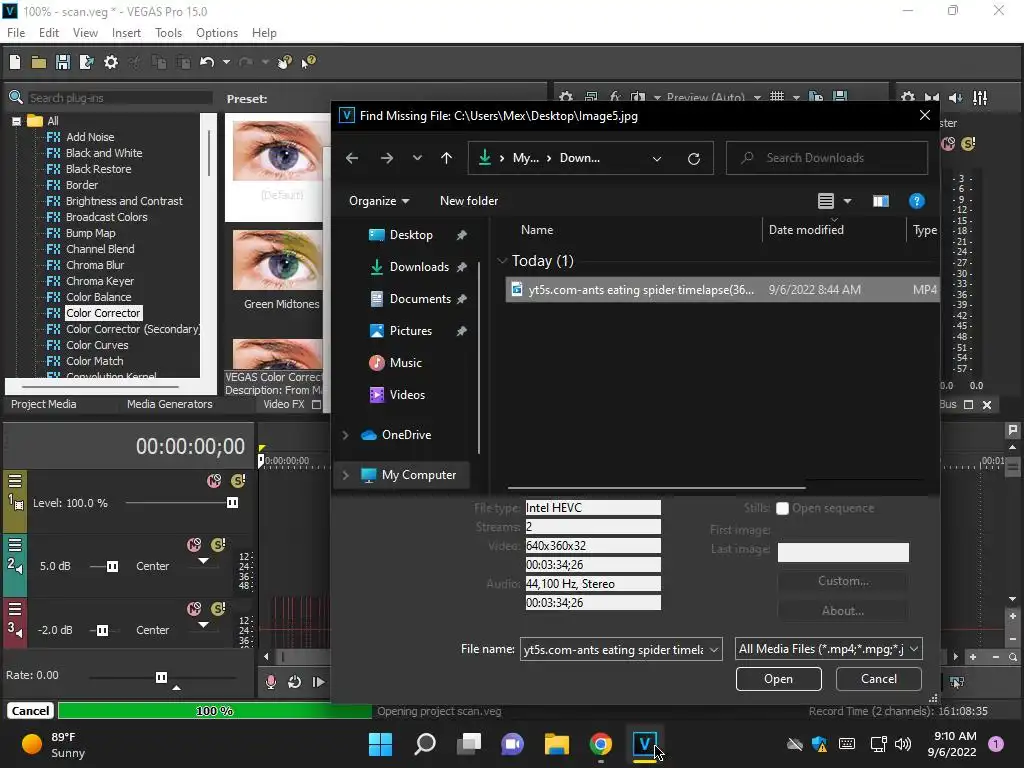
Task: Click the Windows Start button
Action: [x=380, y=744]
